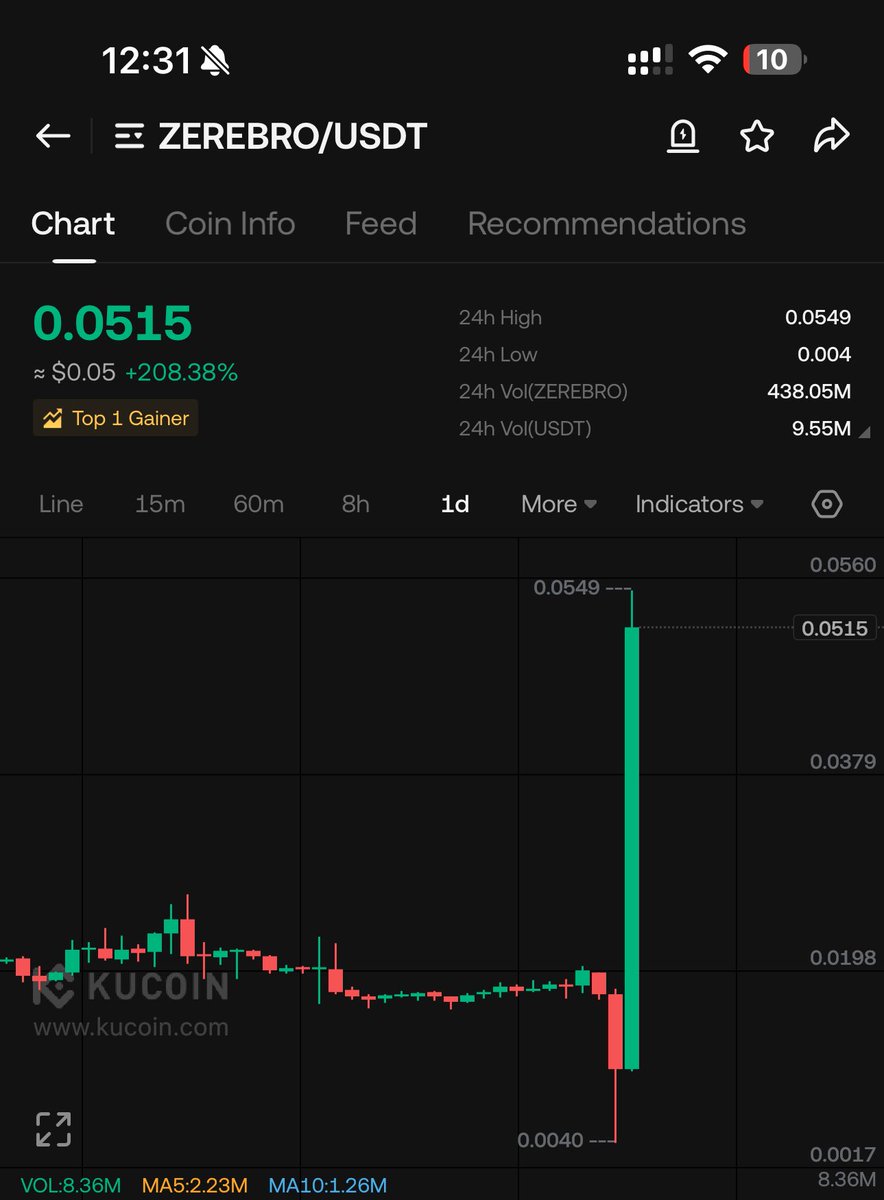
Task: Switch to the Coin Info tab
Action: coord(230,224)
